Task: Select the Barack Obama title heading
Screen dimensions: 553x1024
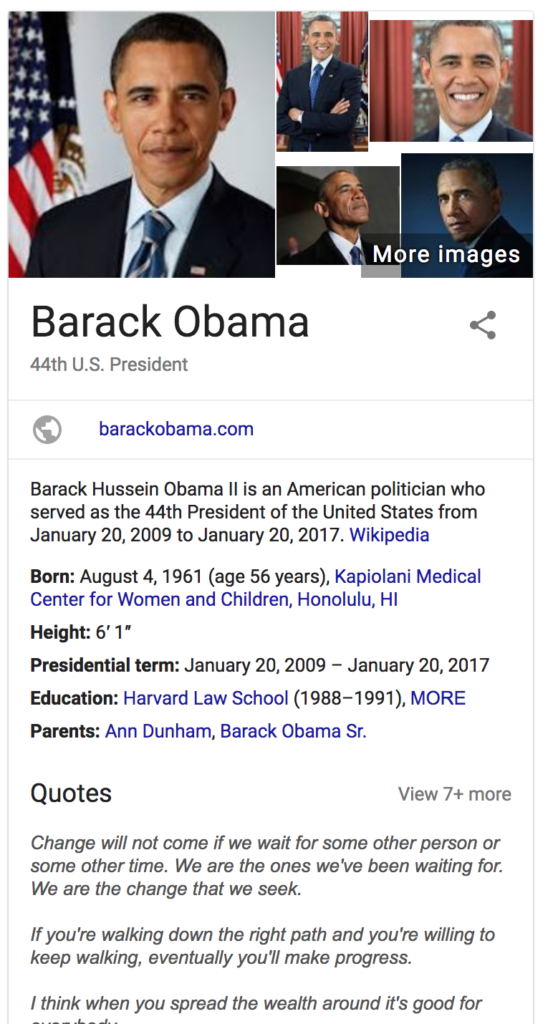Action: 170,322
